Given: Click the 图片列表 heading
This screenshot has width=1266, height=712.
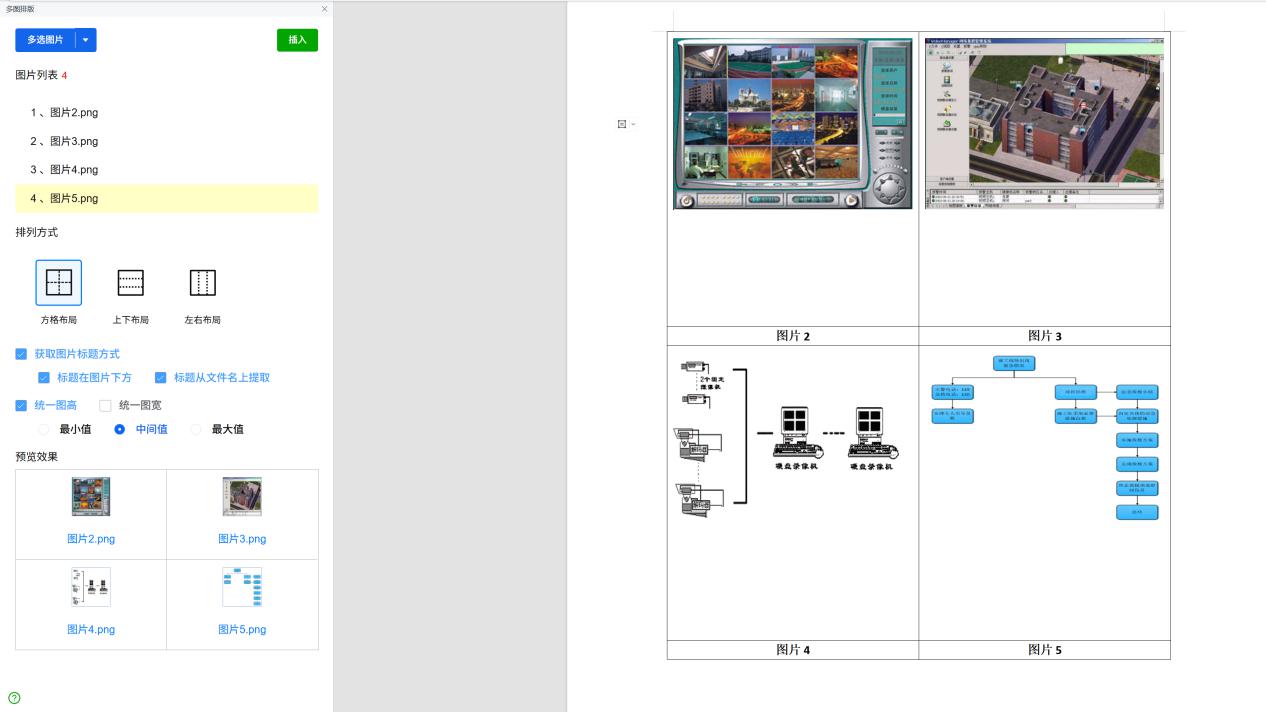Looking at the screenshot, I should tap(37, 75).
